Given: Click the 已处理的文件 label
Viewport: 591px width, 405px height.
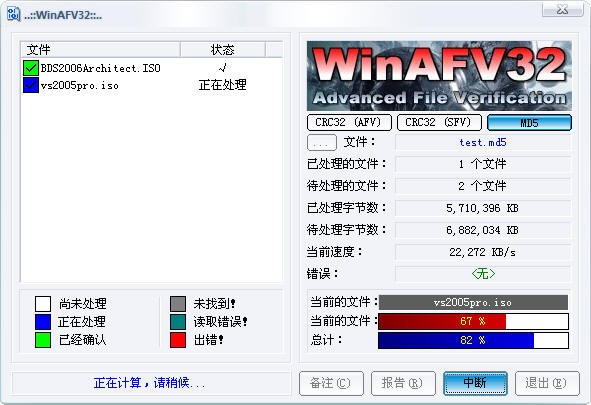Looking at the screenshot, I should 346,164.
